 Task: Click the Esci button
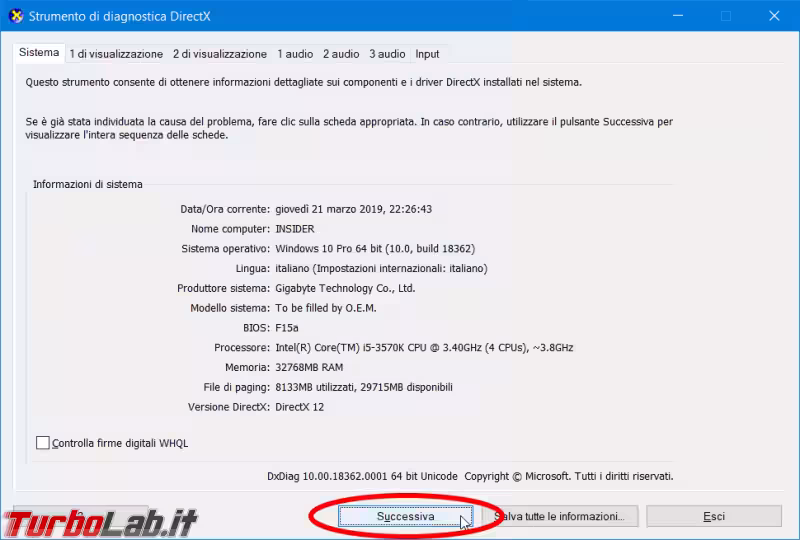[714, 517]
